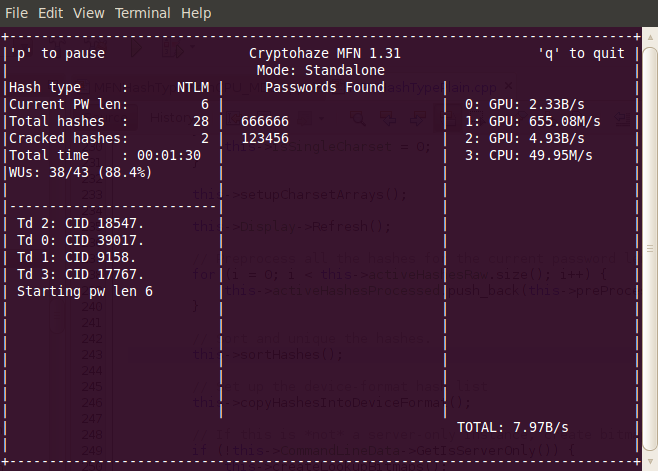Click the Starting pw len 6 message
Screen dimensions: 658x471
(x=85, y=291)
